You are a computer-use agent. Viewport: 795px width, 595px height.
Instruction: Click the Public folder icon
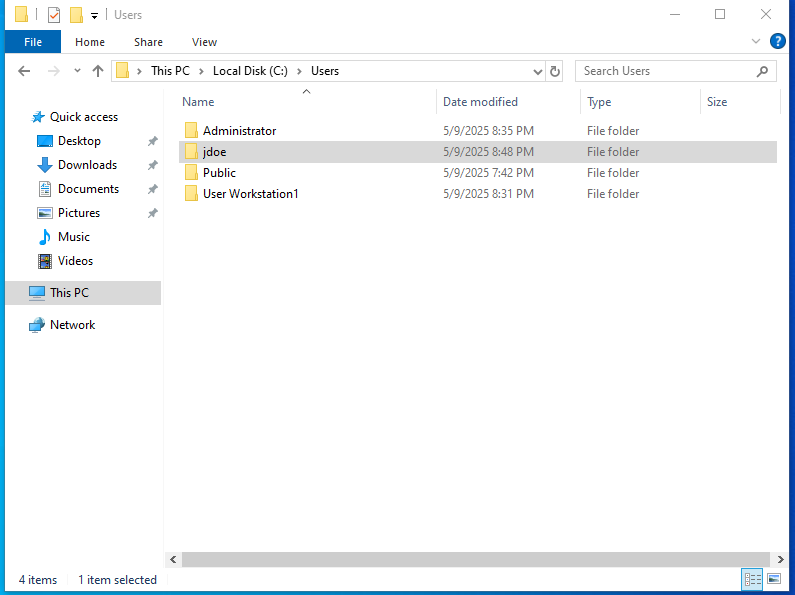click(191, 173)
